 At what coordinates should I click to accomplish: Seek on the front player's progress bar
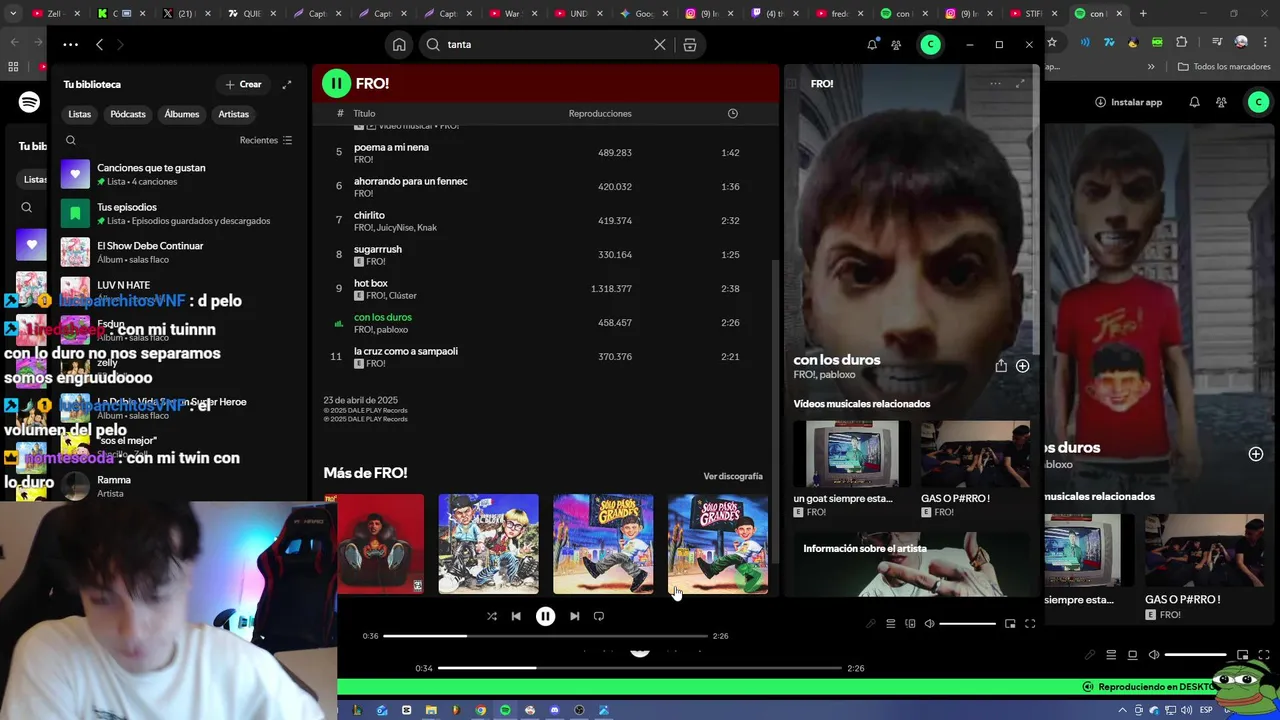546,636
